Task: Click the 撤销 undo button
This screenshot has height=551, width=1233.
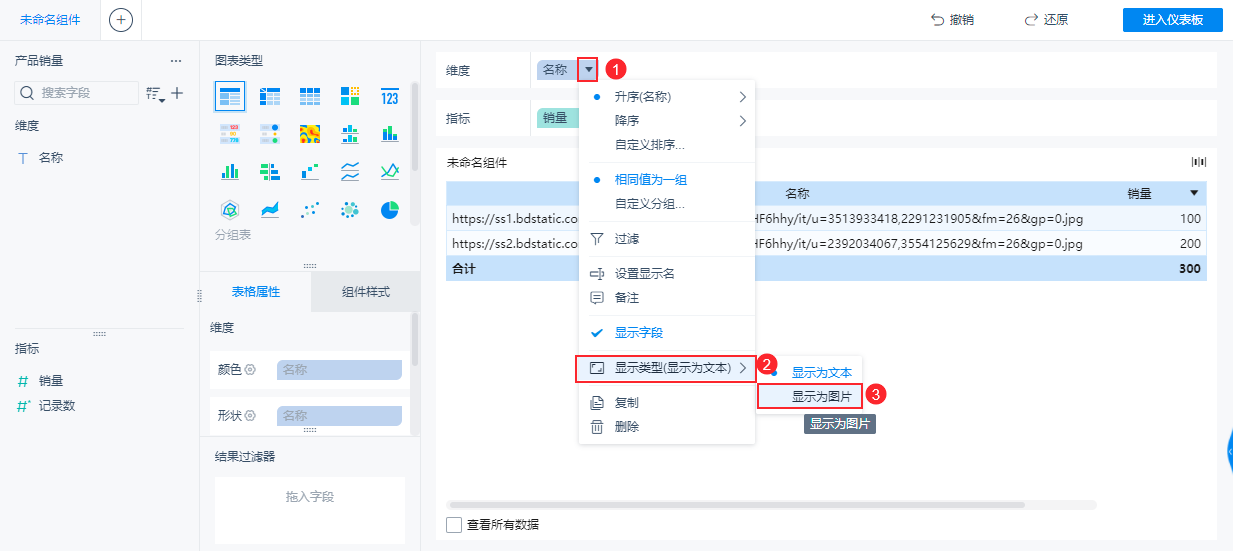Action: tap(952, 20)
